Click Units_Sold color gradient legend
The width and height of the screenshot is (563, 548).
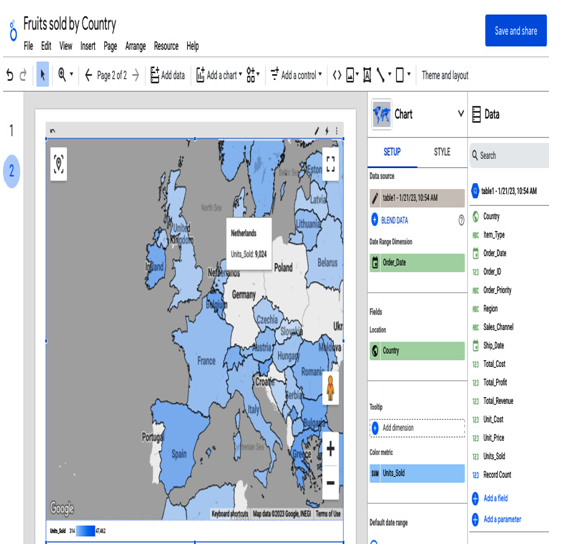pos(85,531)
